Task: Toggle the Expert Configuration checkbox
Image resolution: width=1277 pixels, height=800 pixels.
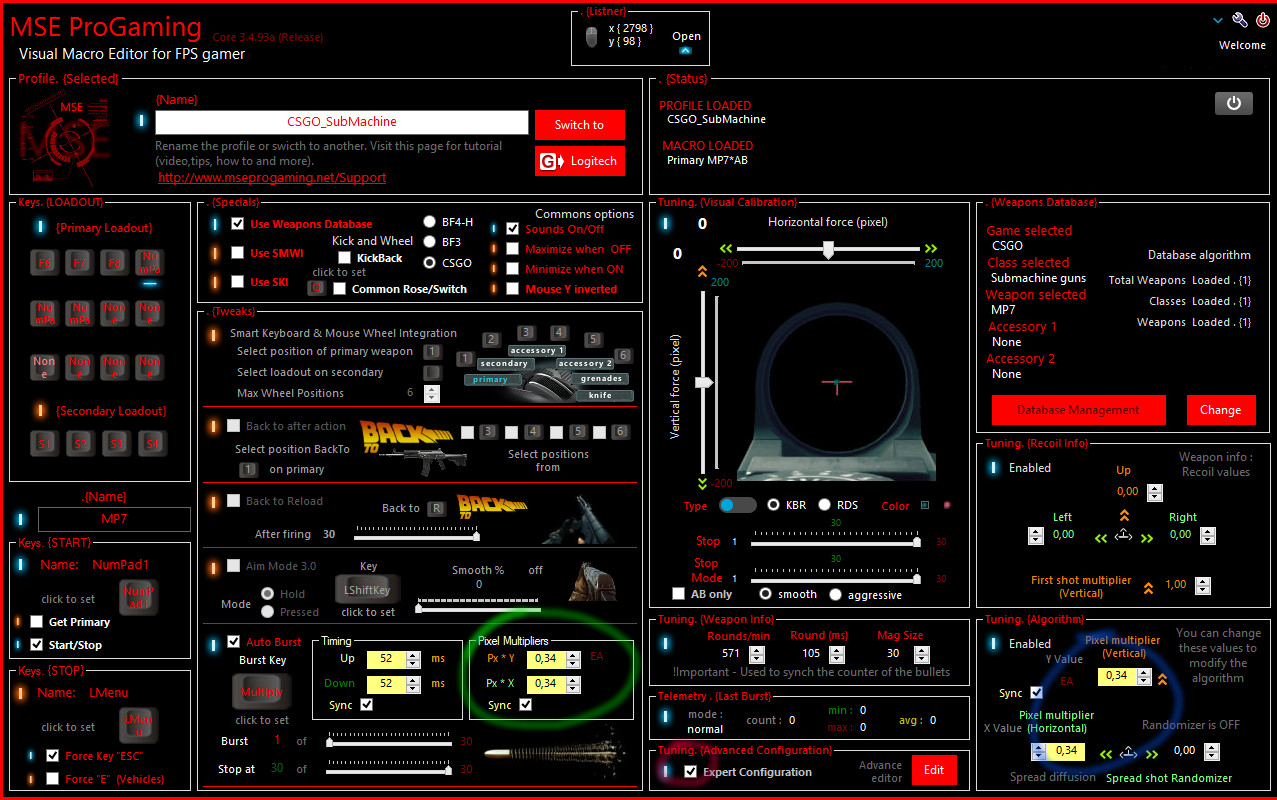Action: (x=690, y=772)
